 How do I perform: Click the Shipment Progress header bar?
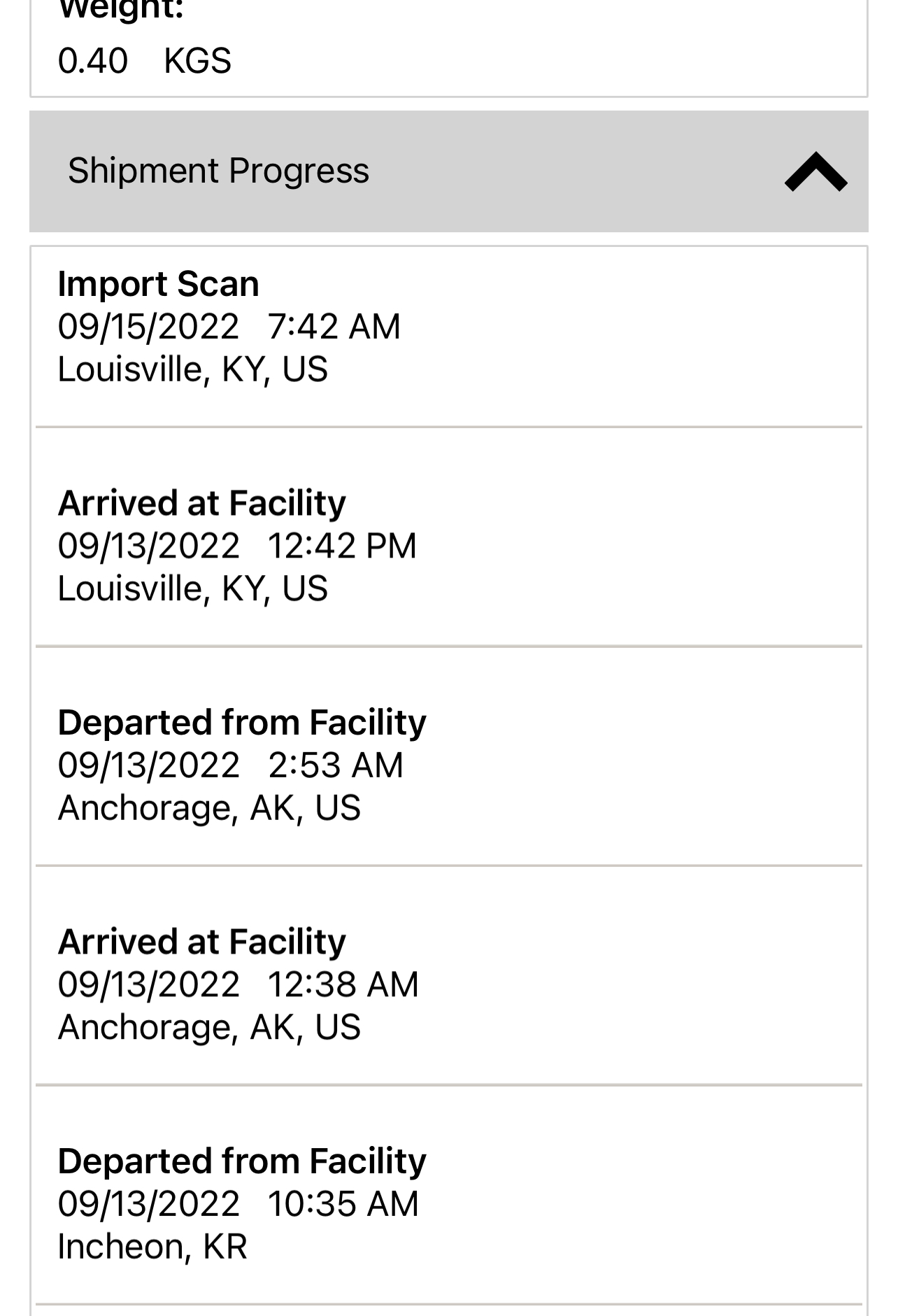pyautogui.click(x=448, y=171)
